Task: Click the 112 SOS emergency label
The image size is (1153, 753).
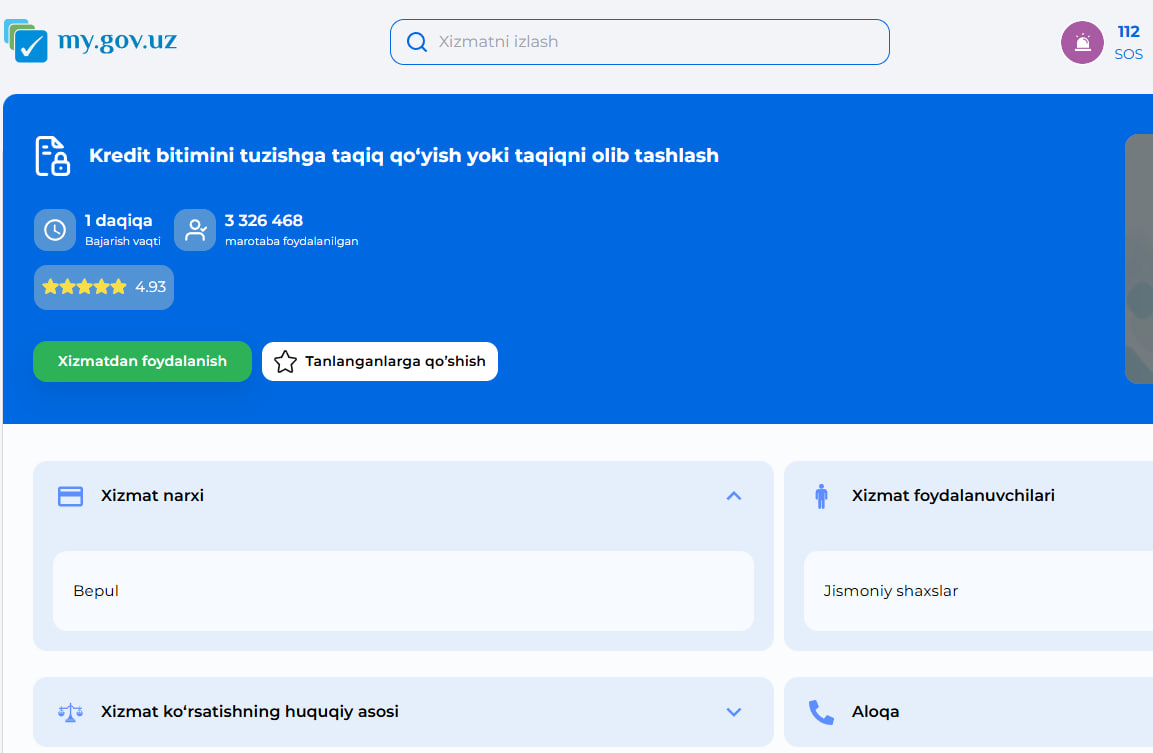Action: (x=1128, y=42)
